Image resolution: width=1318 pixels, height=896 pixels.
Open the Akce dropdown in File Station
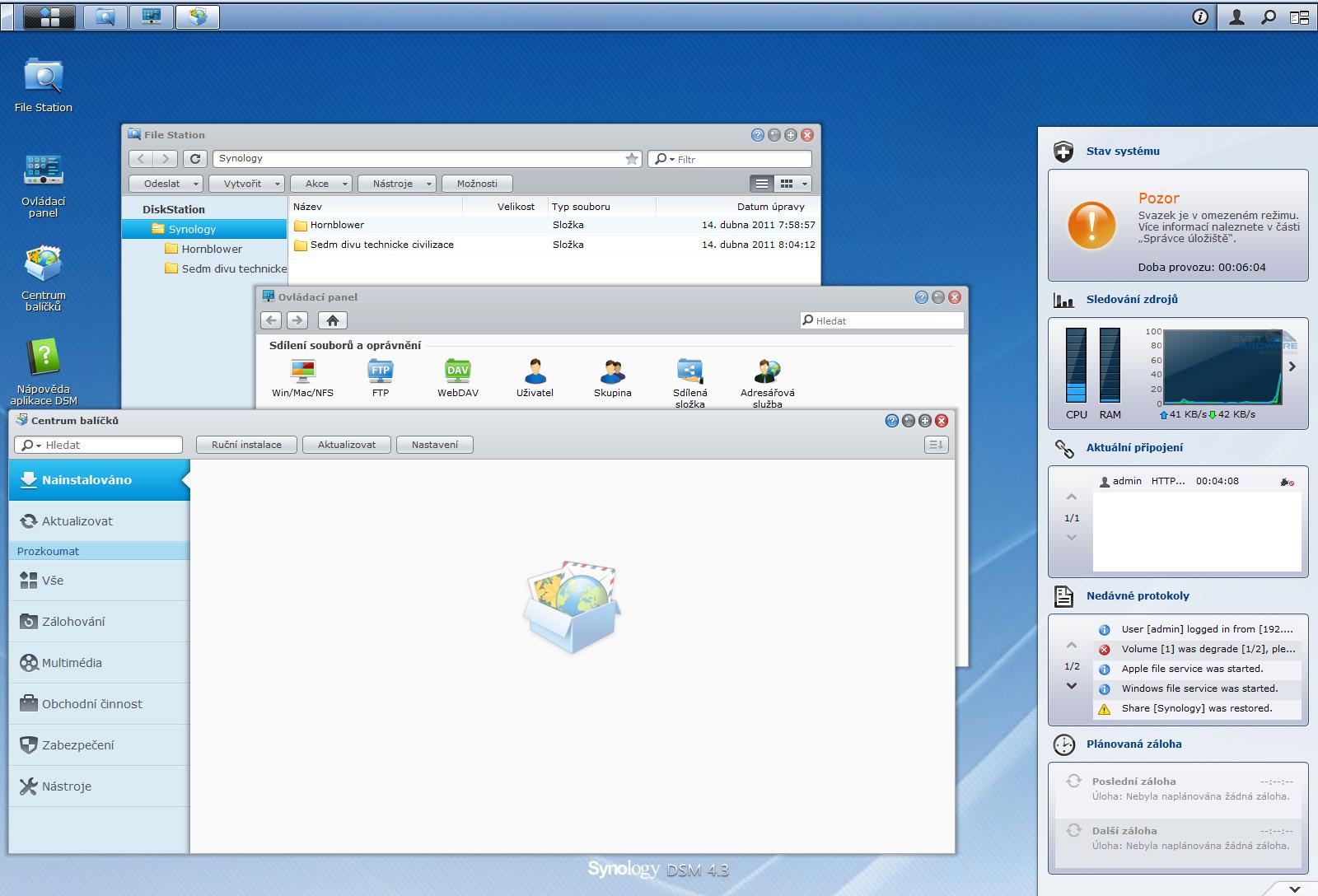pos(320,183)
